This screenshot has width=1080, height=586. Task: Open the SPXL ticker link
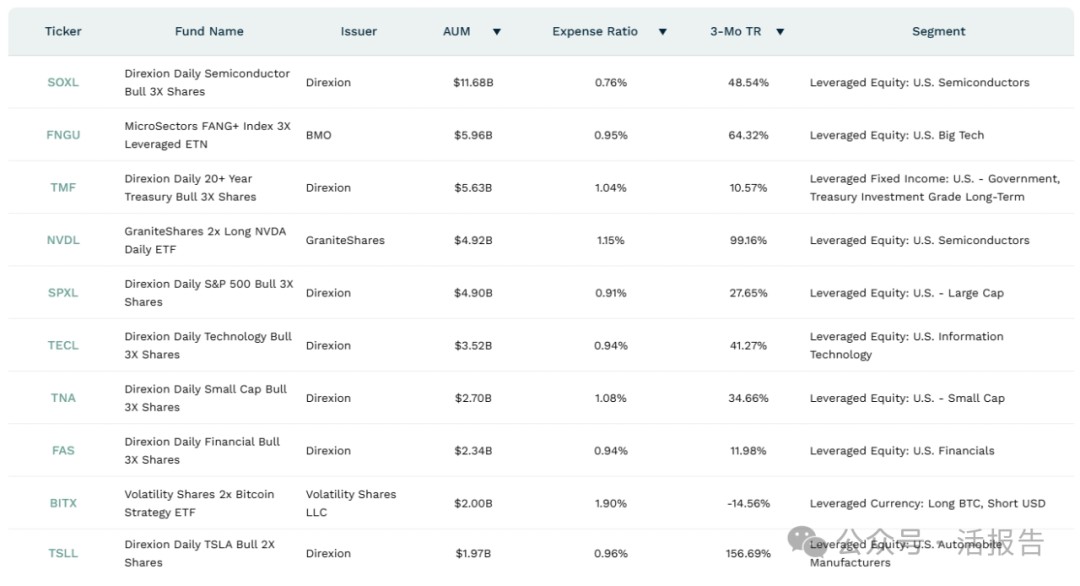63,293
